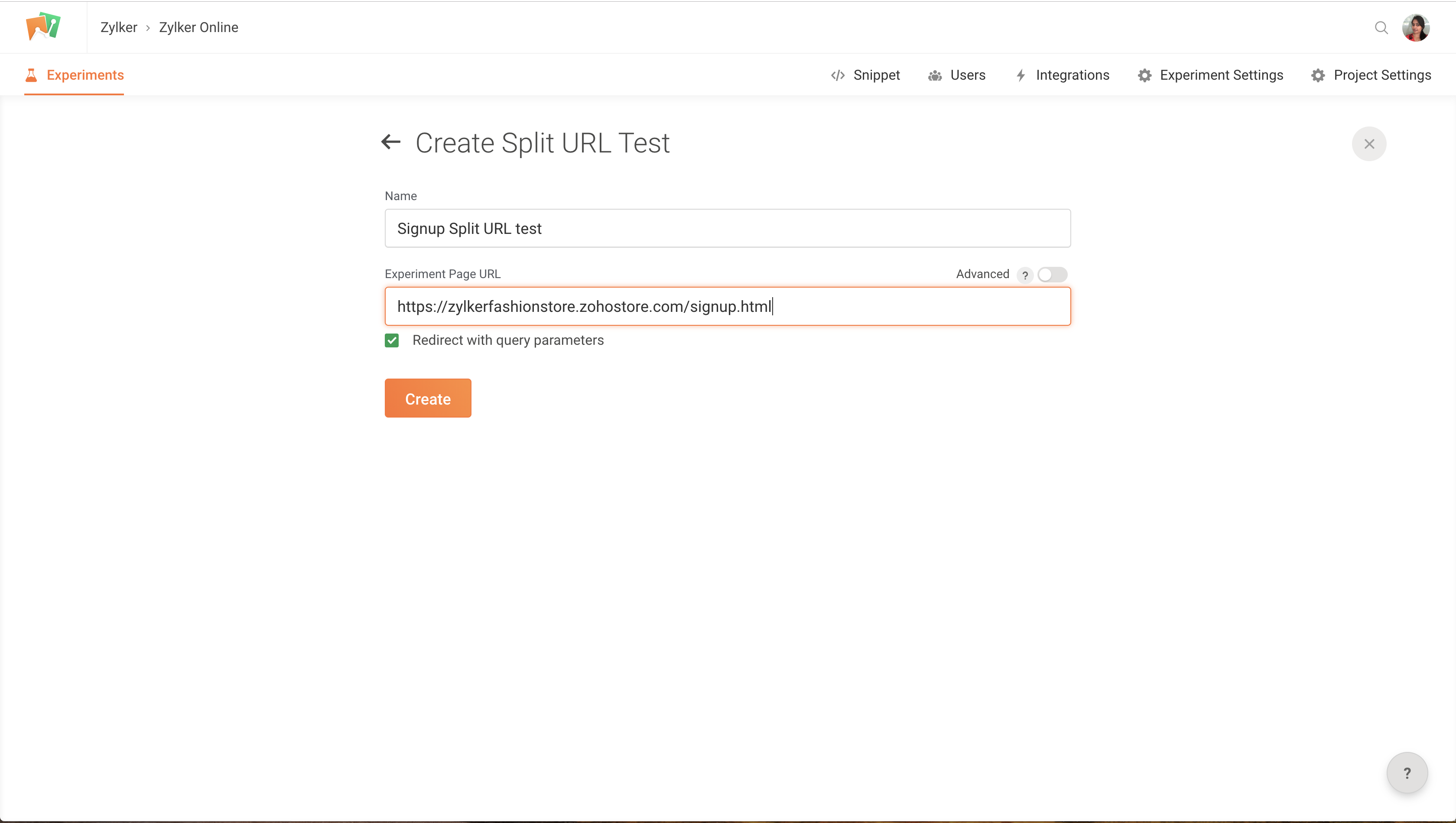Click the PageSense logo icon
The height and width of the screenshot is (823, 1456).
coord(43,26)
